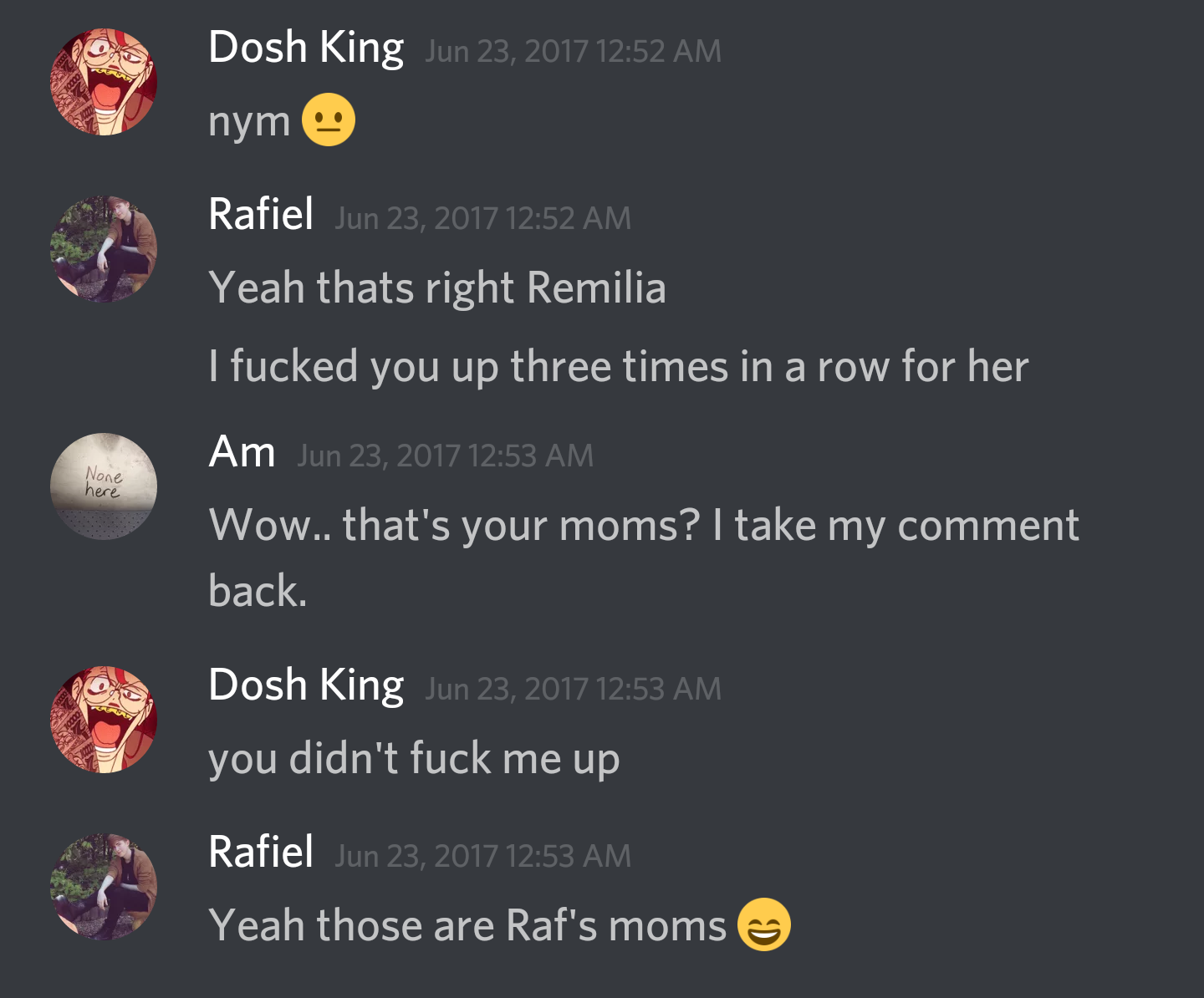Click Dosh King's 12:52 AM timestamp

click(573, 51)
